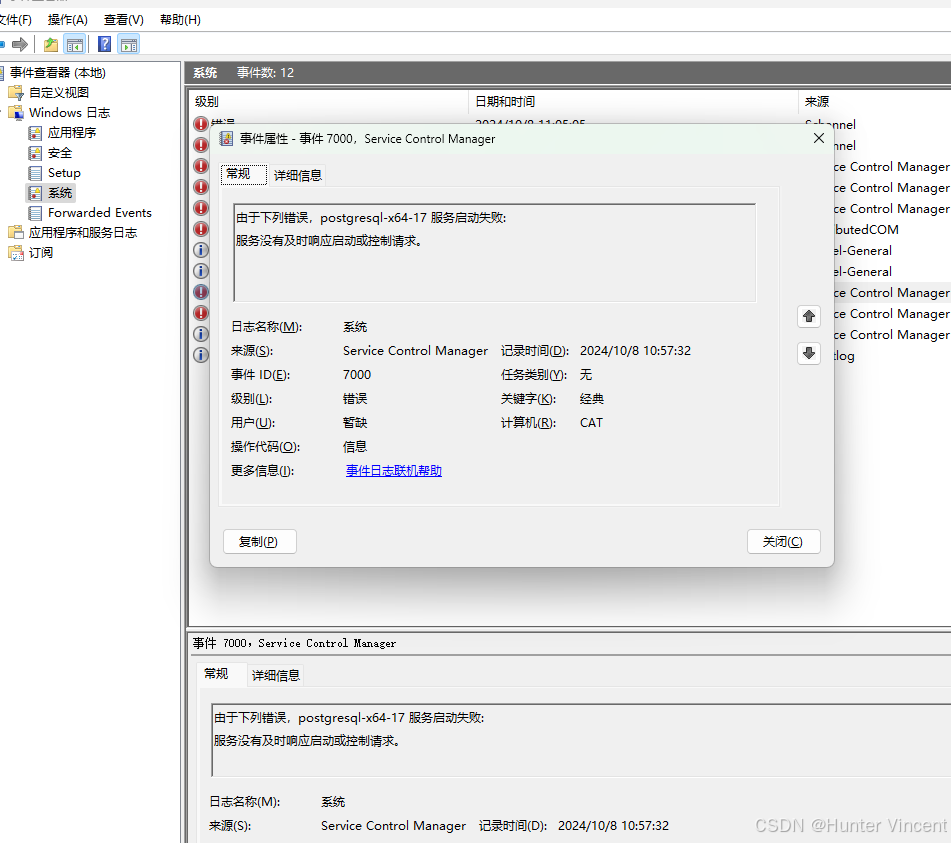The height and width of the screenshot is (843, 951).
Task: Click the forward navigation arrow icon
Action: (19, 44)
